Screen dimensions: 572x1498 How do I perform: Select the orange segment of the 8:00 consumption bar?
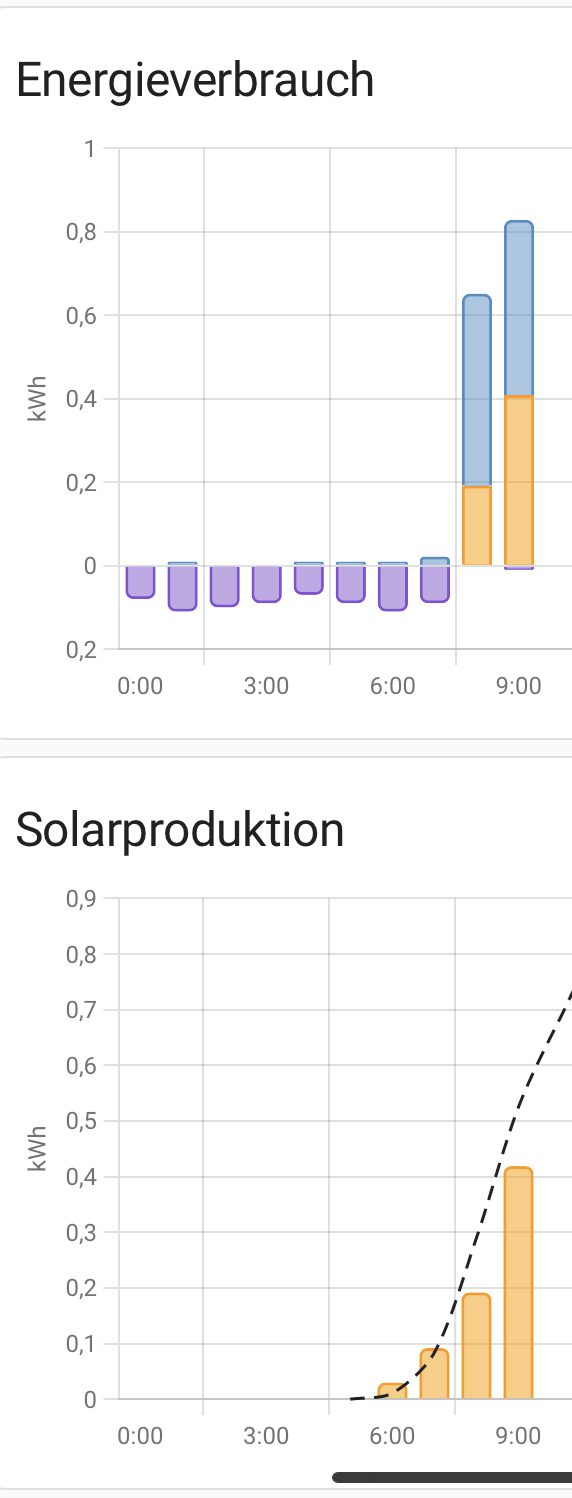point(477,526)
